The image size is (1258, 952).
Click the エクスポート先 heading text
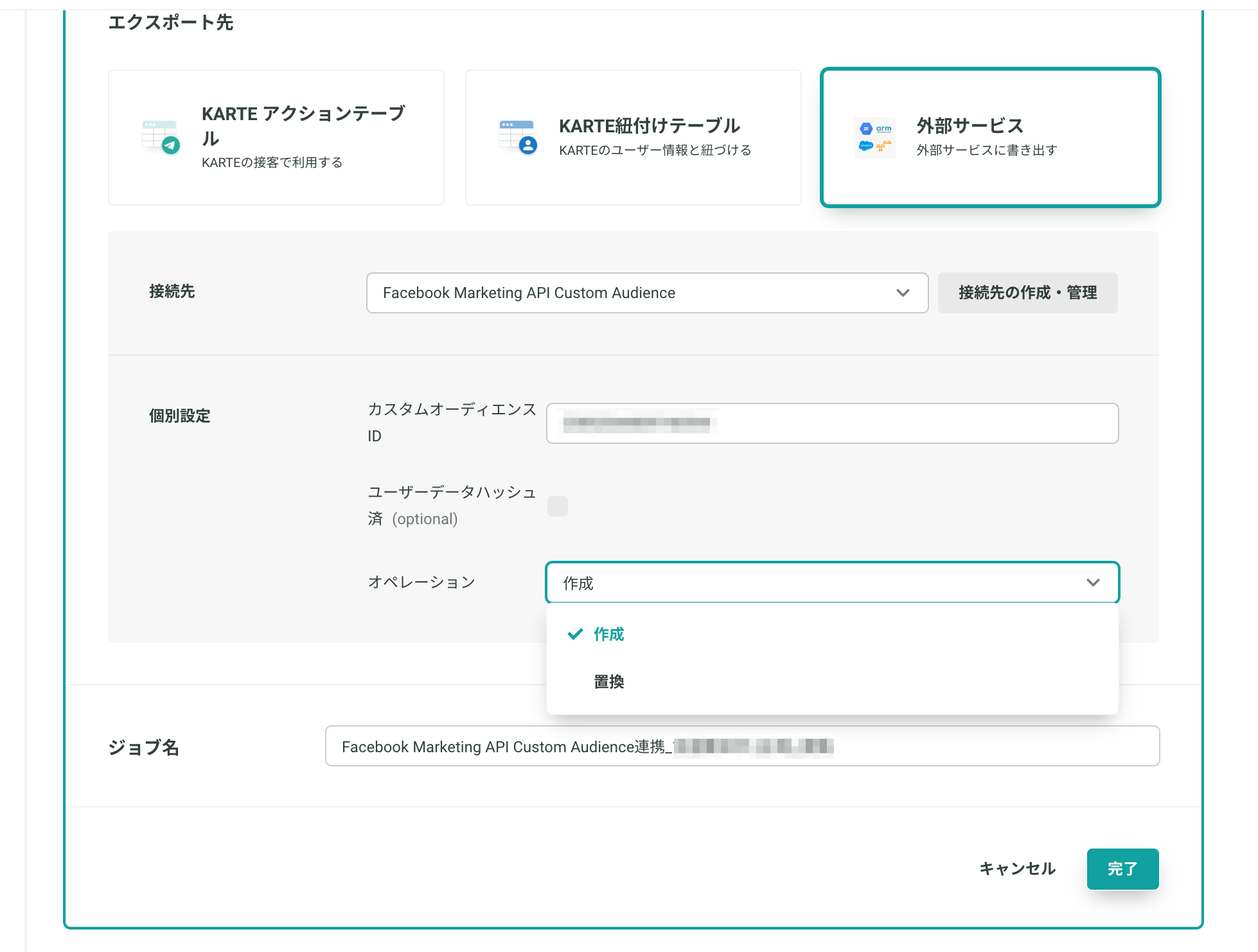coord(170,22)
